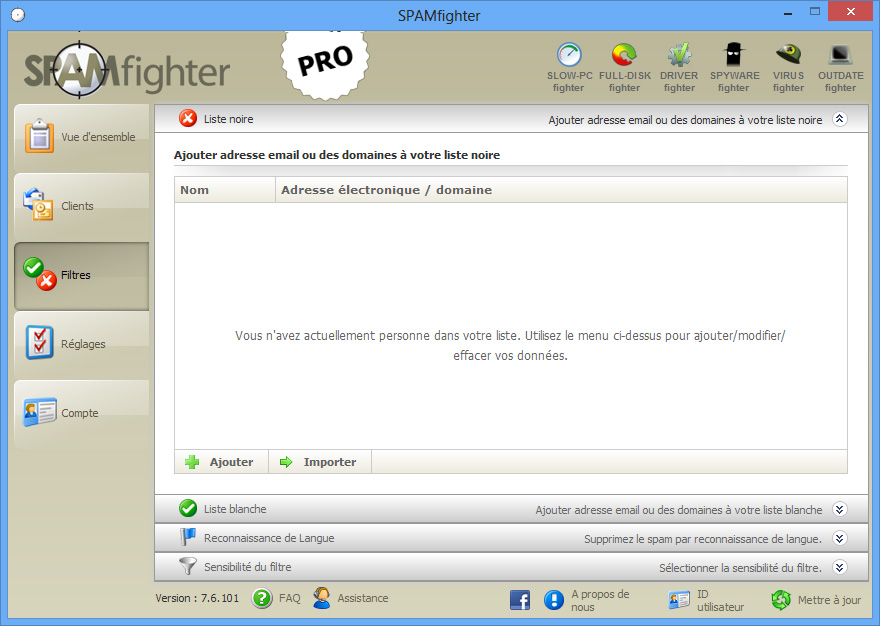Expand Sensibilité du filtre panel
The image size is (880, 626).
[840, 567]
